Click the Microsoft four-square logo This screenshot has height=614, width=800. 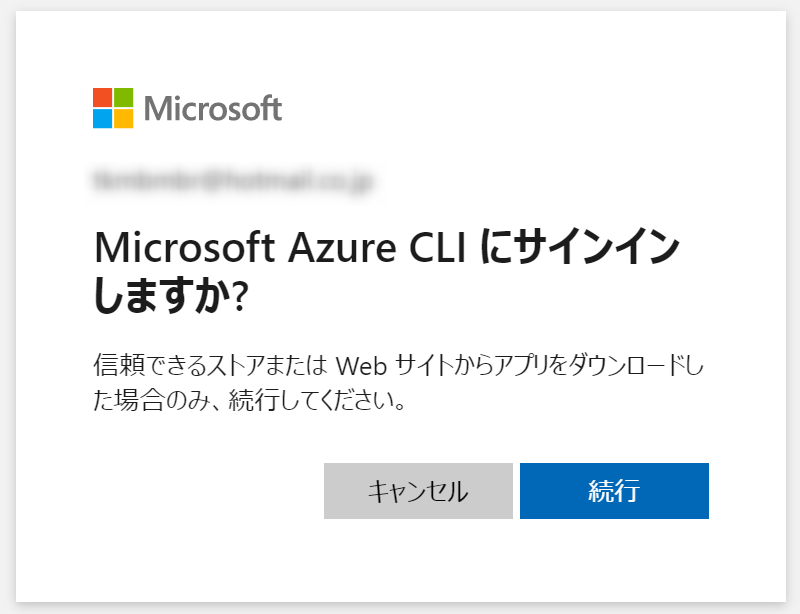(x=112, y=105)
